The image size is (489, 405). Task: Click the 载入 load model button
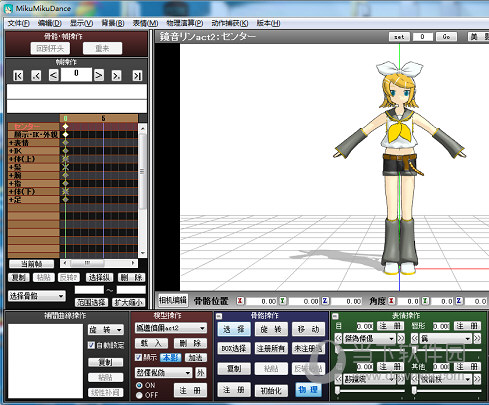tap(151, 343)
